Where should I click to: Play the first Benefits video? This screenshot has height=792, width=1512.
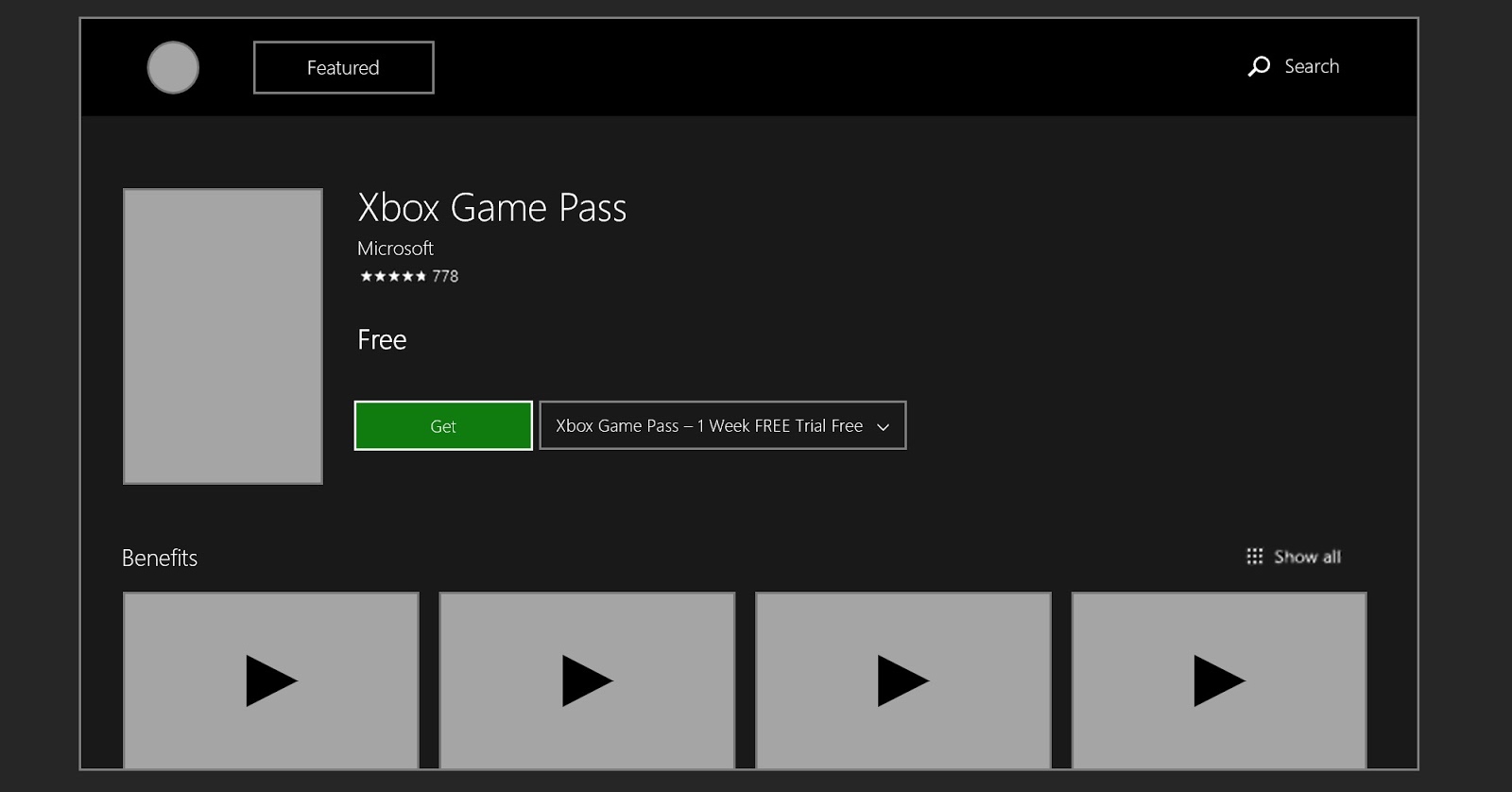point(271,680)
